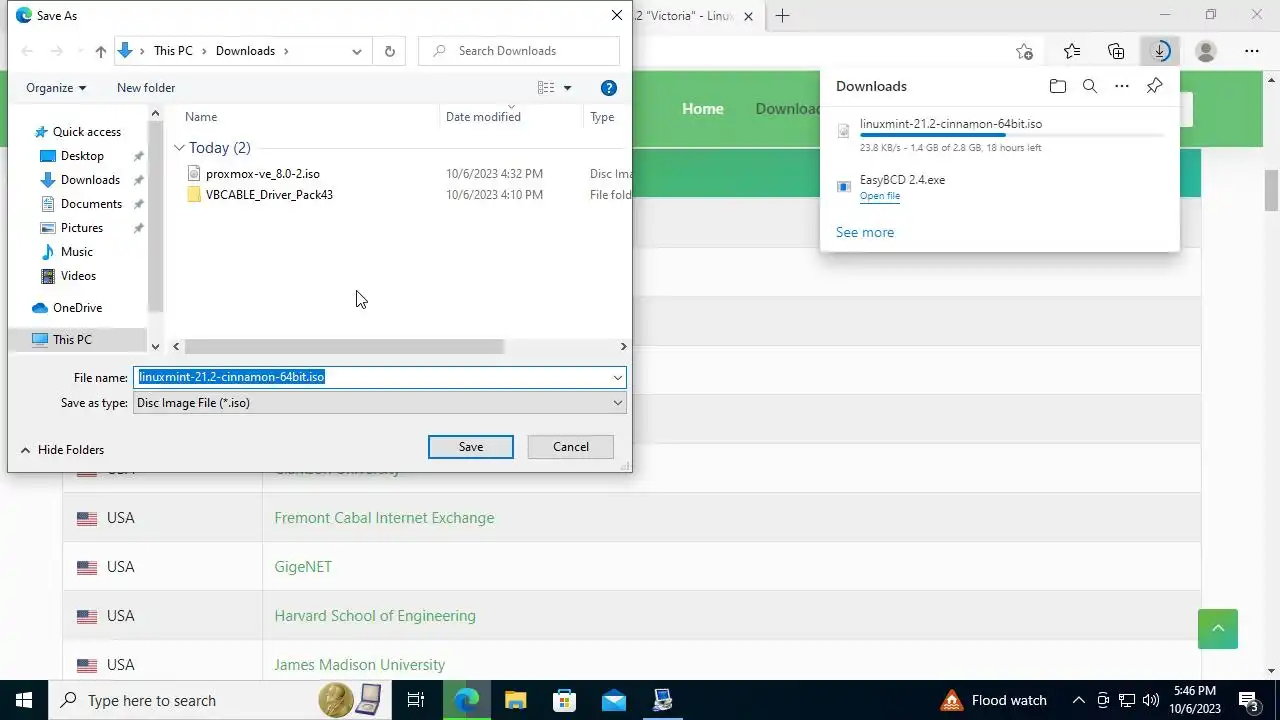This screenshot has width=1280, height=720.
Task: Open Save As dialog help icon
Action: pyautogui.click(x=608, y=88)
